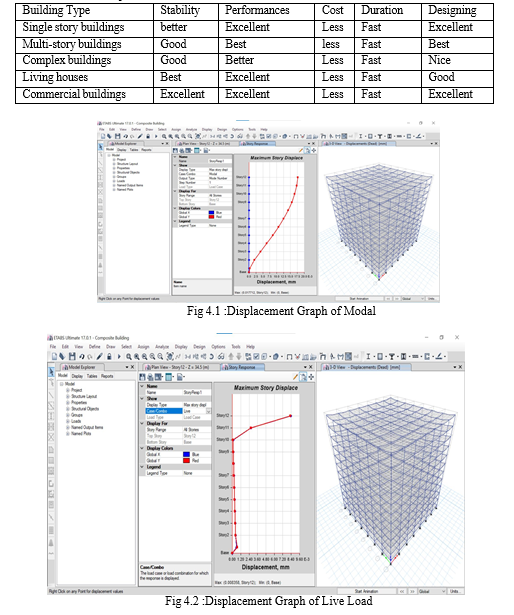This screenshot has height=615, width=514.
Task: Open Case/Combo dropdown arrow in Fig 4.2
Action: [x=208, y=411]
